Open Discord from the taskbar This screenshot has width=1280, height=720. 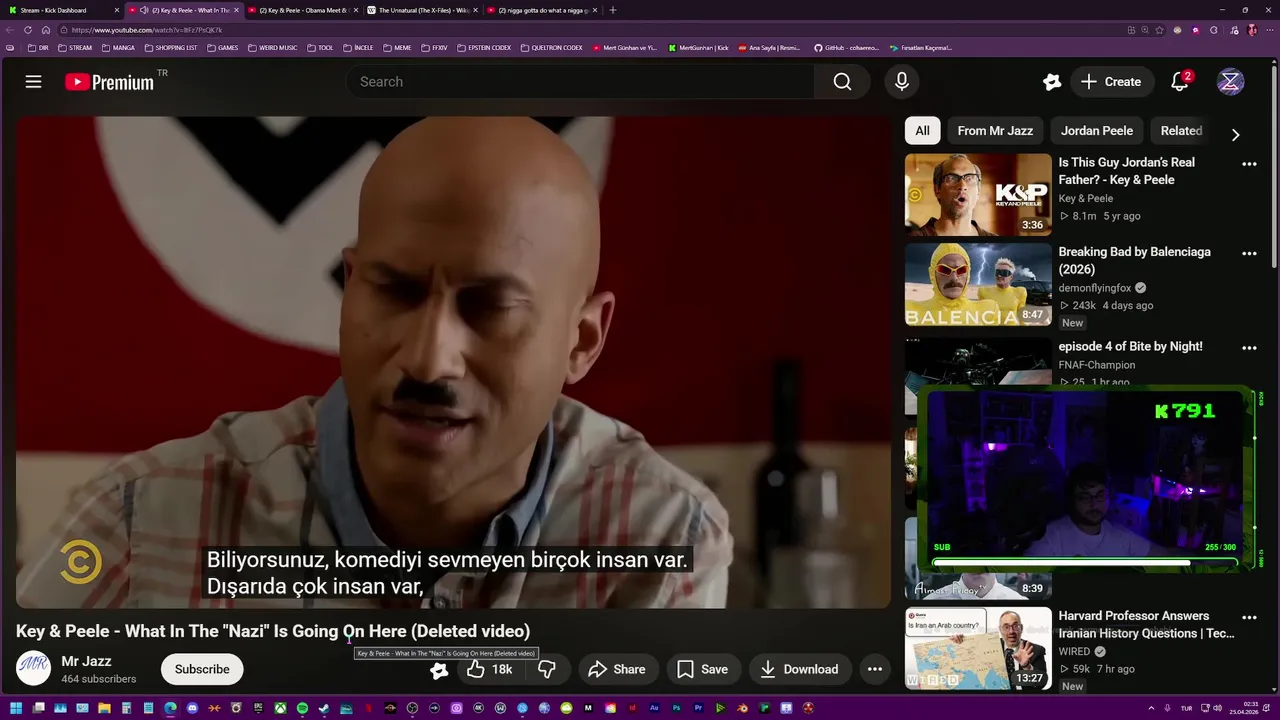tap(192, 709)
